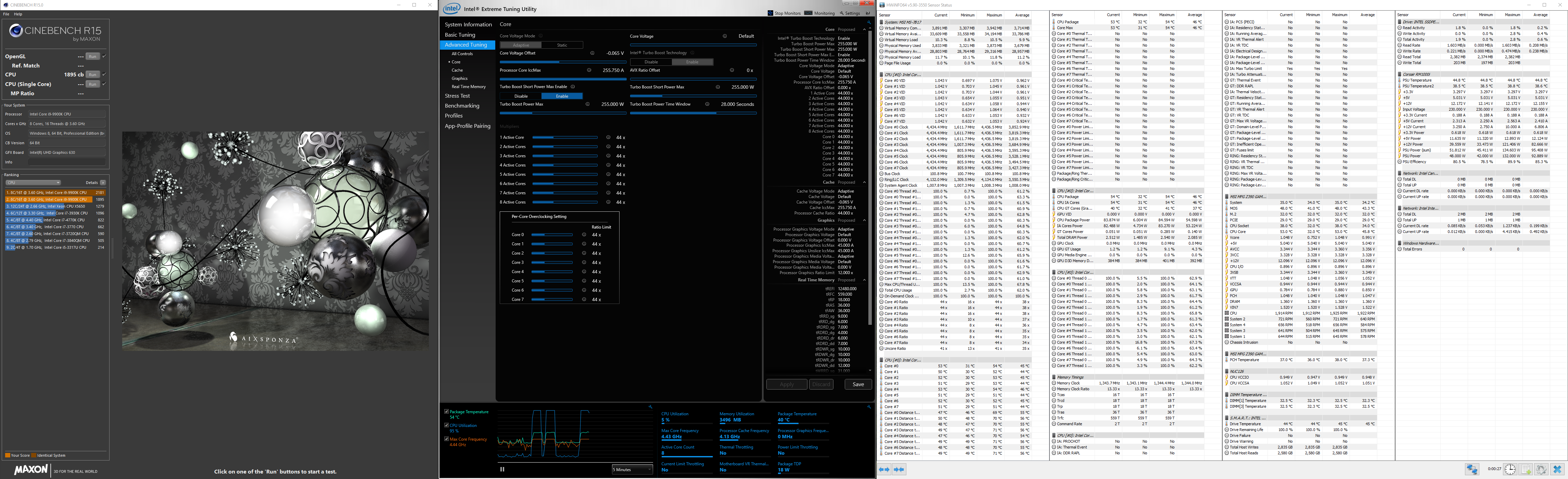Click info icon for 1 Active Core multiplier

[608, 138]
